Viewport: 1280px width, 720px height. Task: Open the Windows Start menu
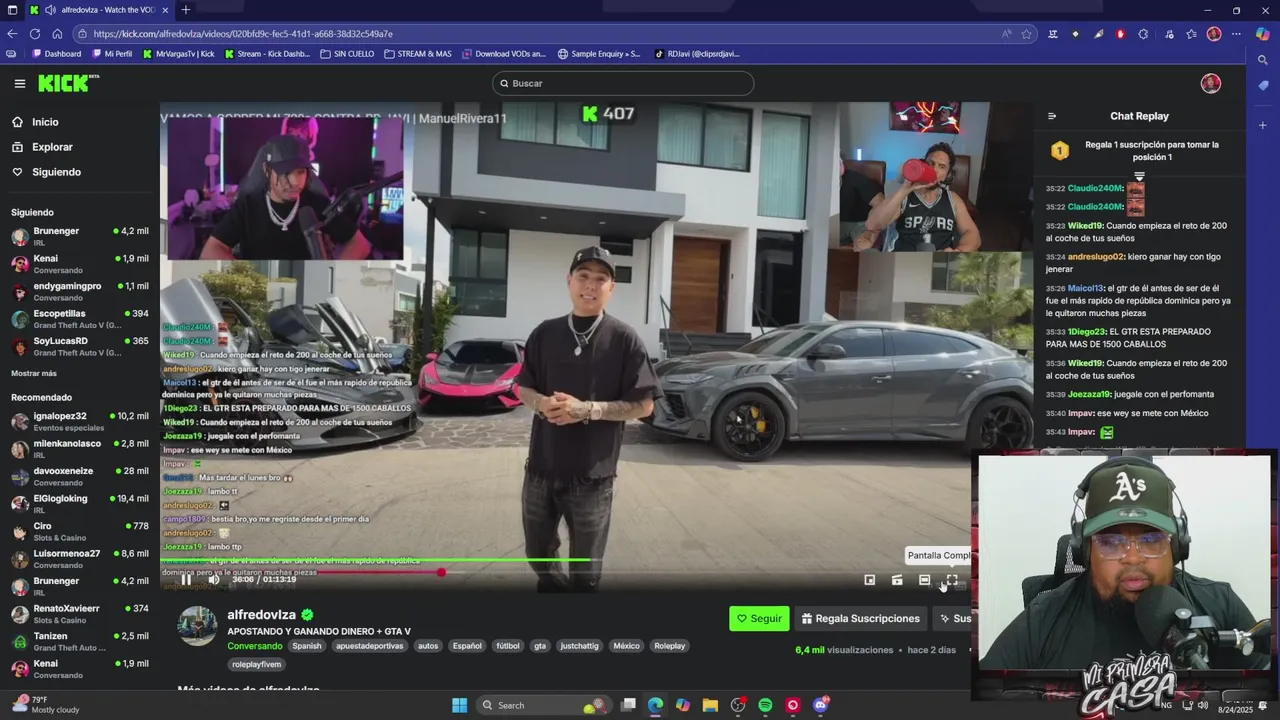[x=459, y=705]
